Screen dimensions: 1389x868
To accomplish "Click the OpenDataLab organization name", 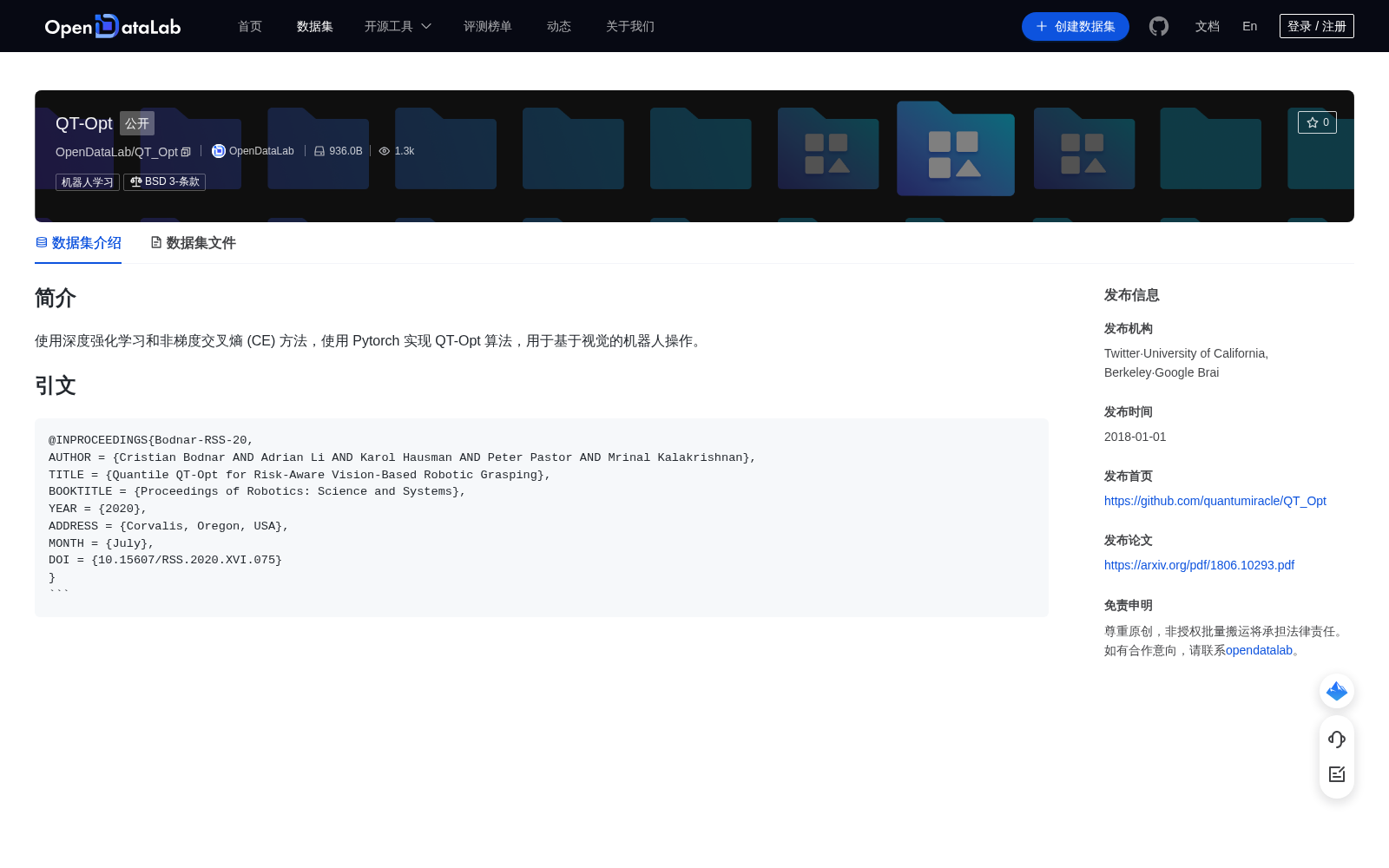I will 261,151.
